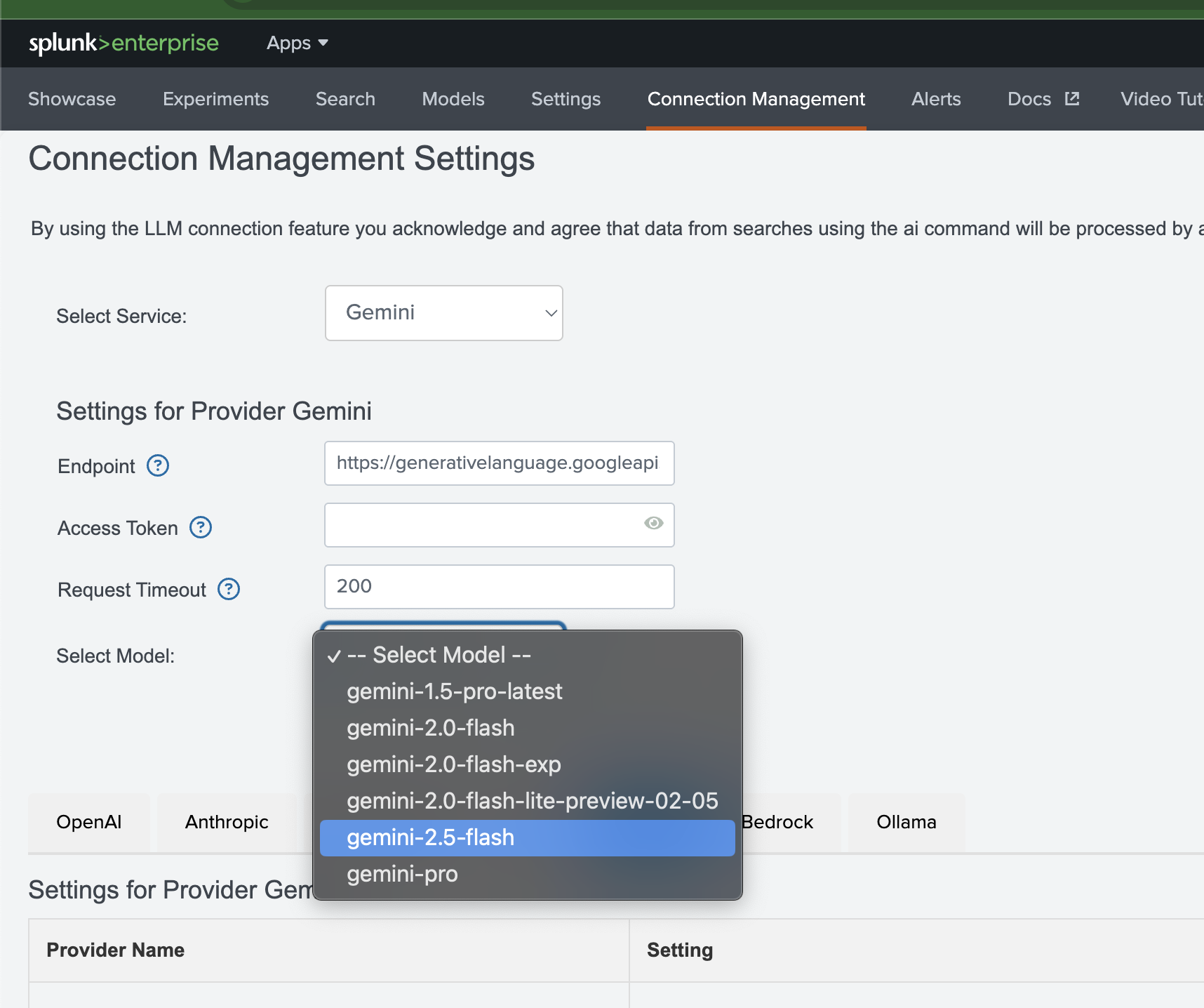Select gemini-2.0-flash-exp model option
This screenshot has width=1204, height=1008.
[453, 764]
